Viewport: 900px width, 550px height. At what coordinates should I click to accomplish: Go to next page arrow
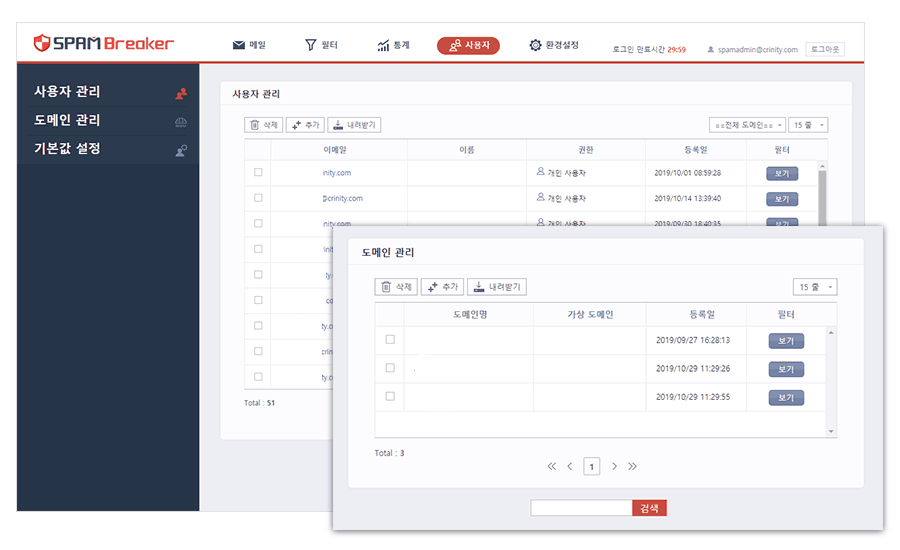(x=614, y=466)
